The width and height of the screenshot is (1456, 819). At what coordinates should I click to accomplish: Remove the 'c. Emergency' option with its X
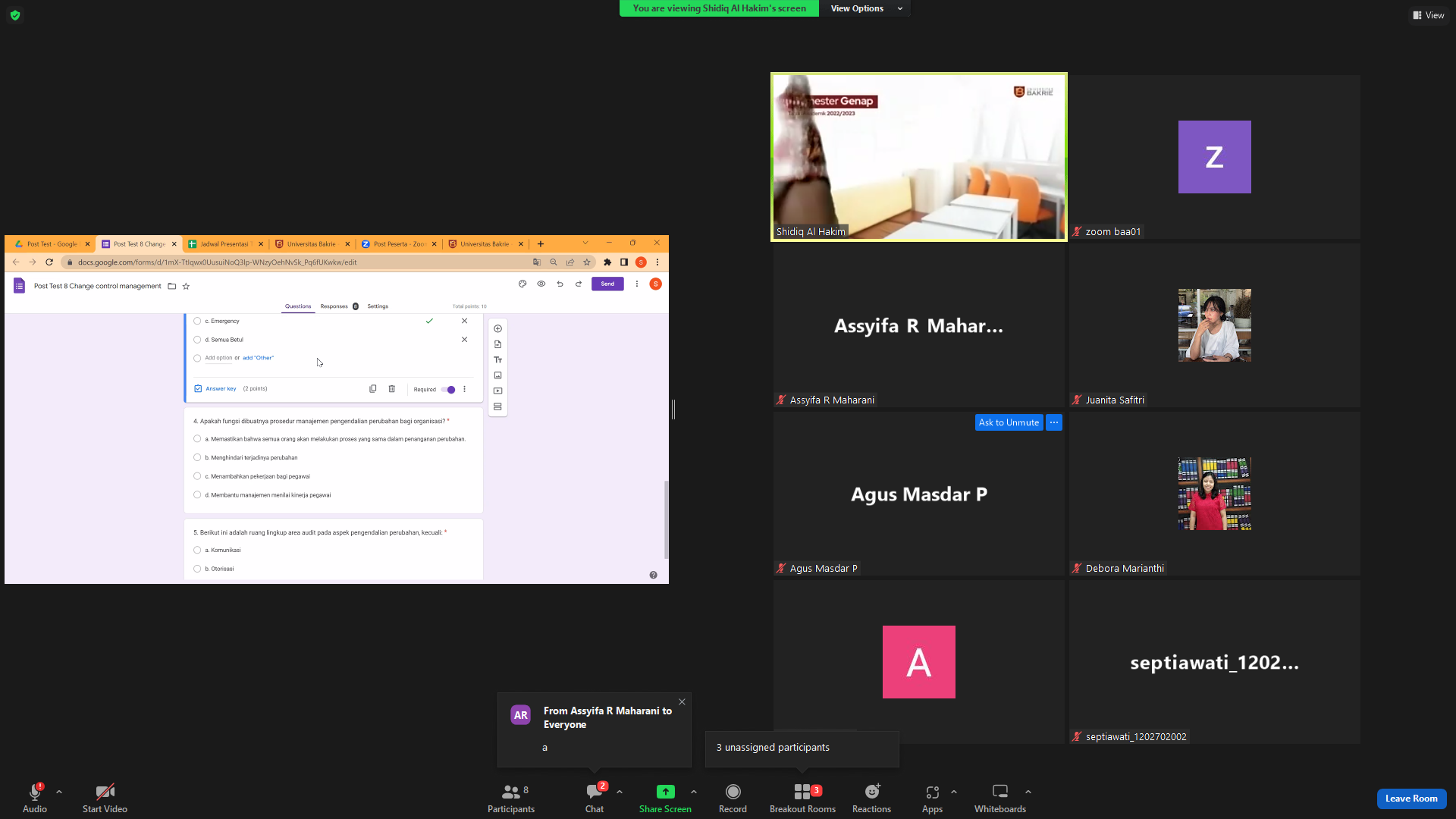465,321
